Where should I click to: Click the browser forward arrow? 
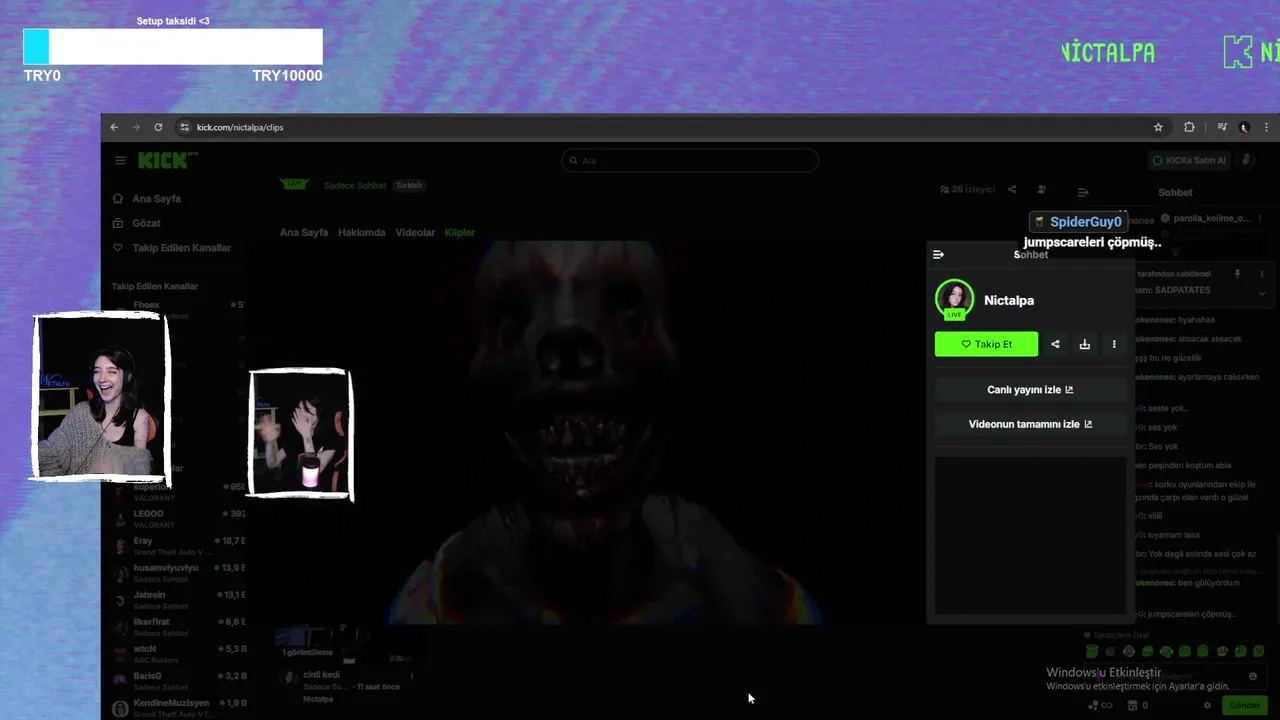pos(136,127)
